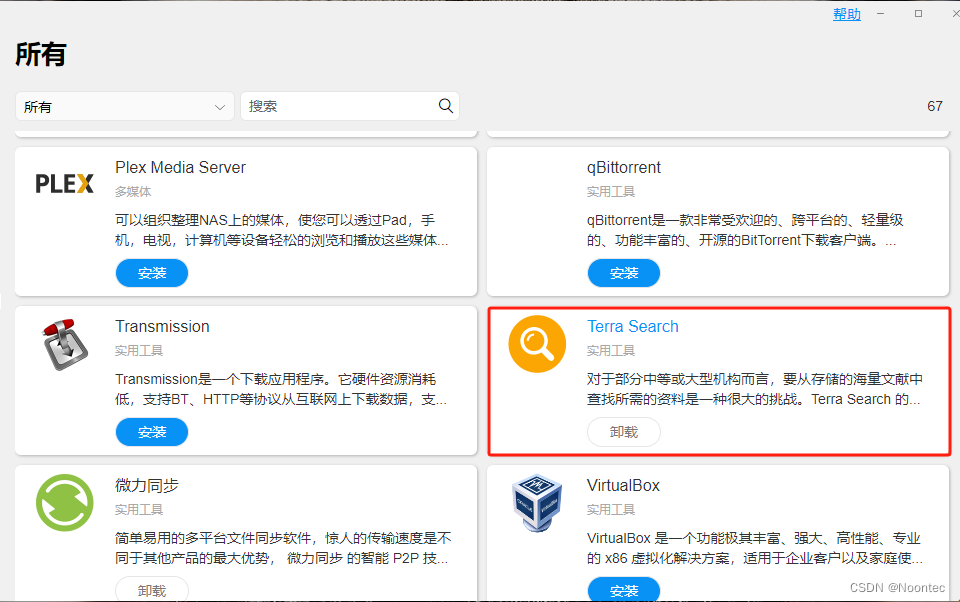The width and height of the screenshot is (960, 602).
Task: Click the Transmission description text
Action: click(x=282, y=389)
